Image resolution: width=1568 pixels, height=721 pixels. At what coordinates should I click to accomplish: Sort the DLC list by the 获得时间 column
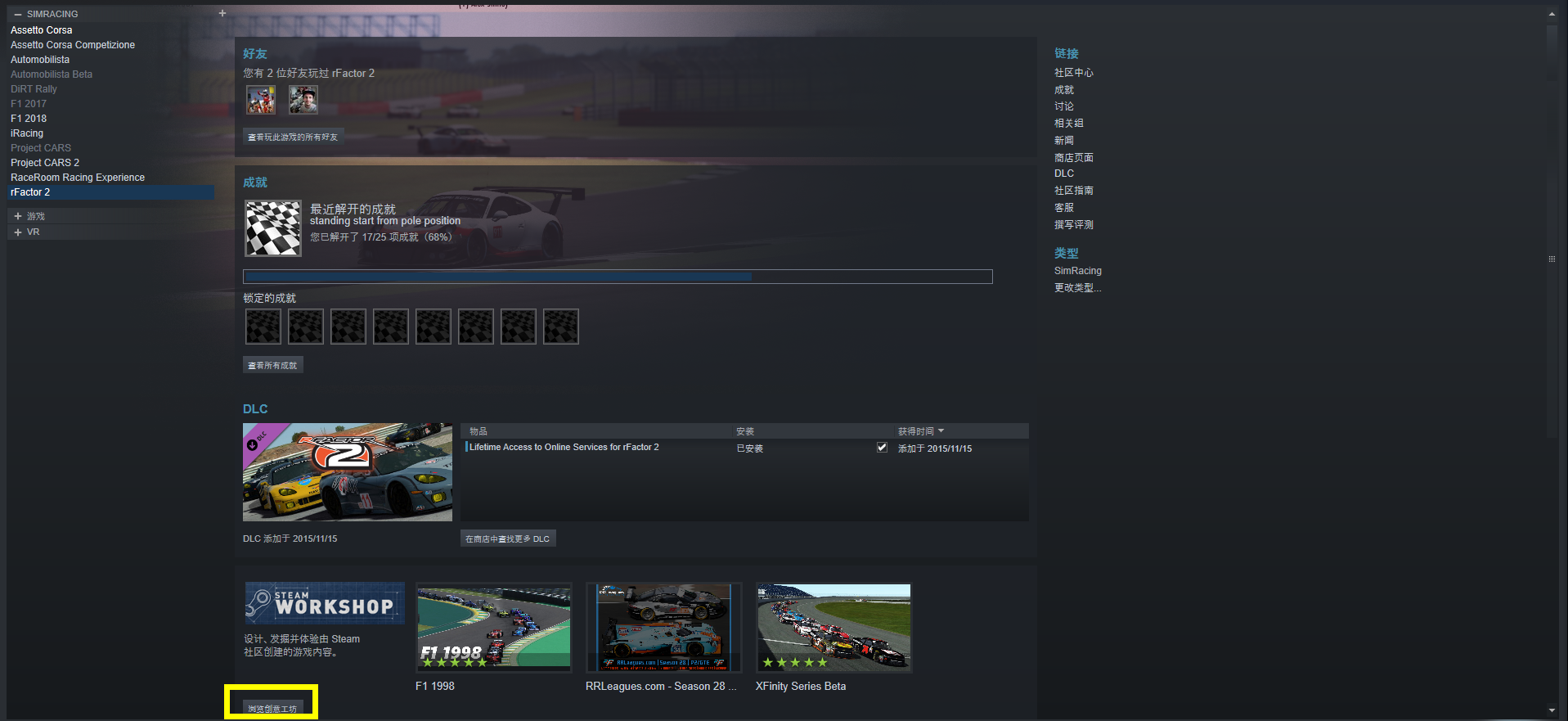coord(921,431)
